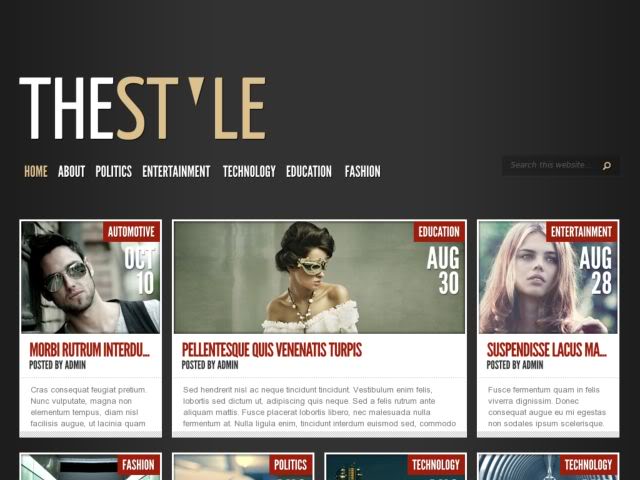The height and width of the screenshot is (480, 640).
Task: Open the Politics navigation link
Action: 113,171
